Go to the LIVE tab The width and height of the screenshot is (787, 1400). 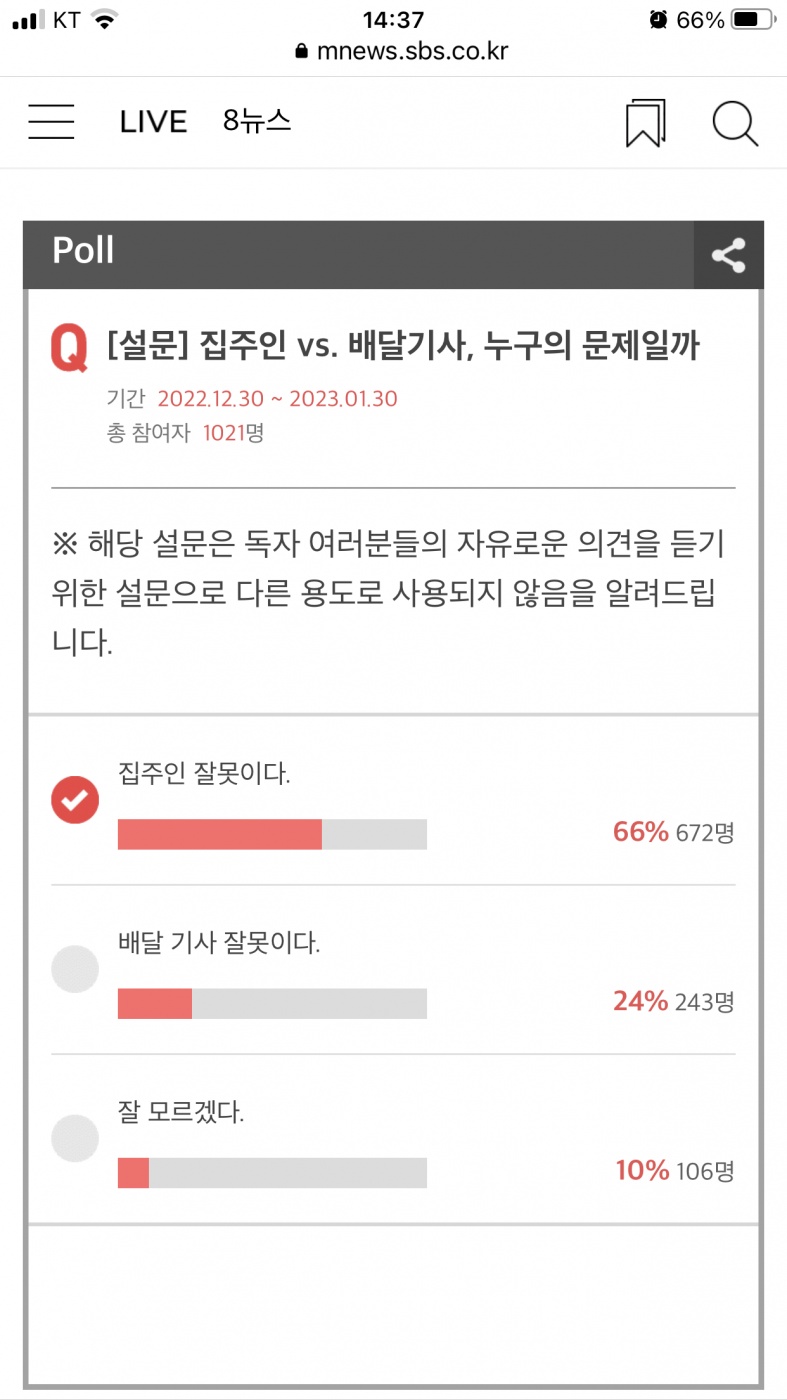click(153, 122)
